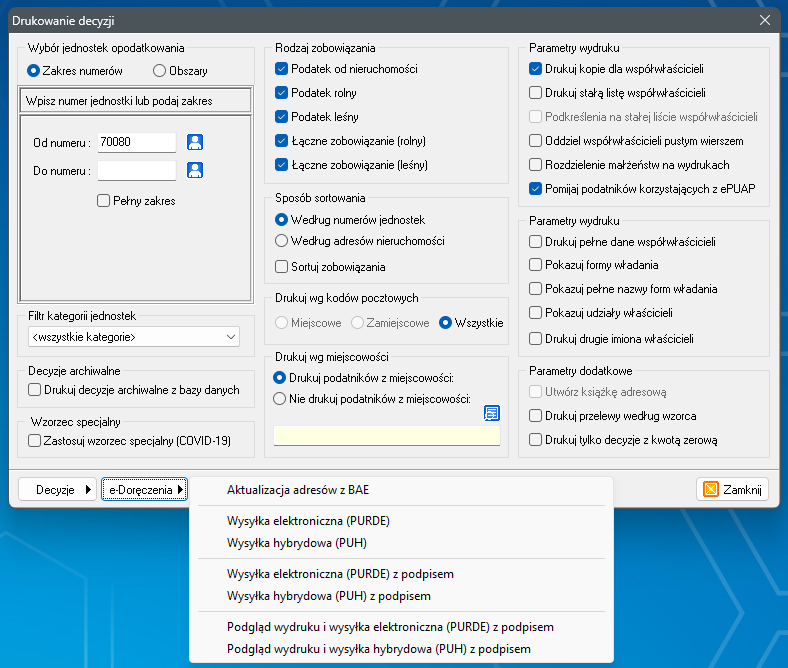Uncheck Podatek od nieruchomości
Screen dimensions: 788x668
point(282,69)
